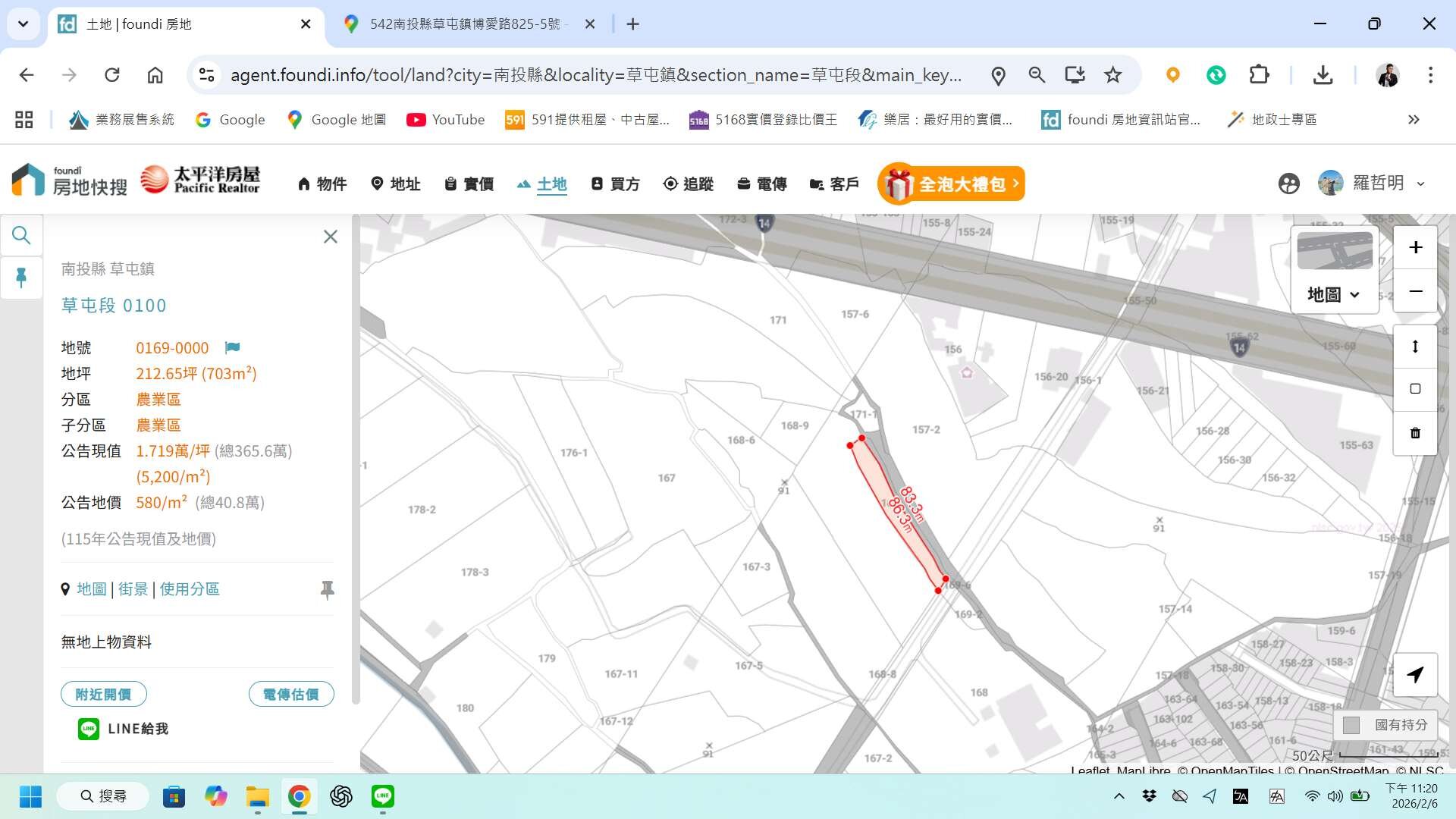This screenshot has width=1456, height=819.
Task: Click the 附近開價 button
Action: coord(103,694)
